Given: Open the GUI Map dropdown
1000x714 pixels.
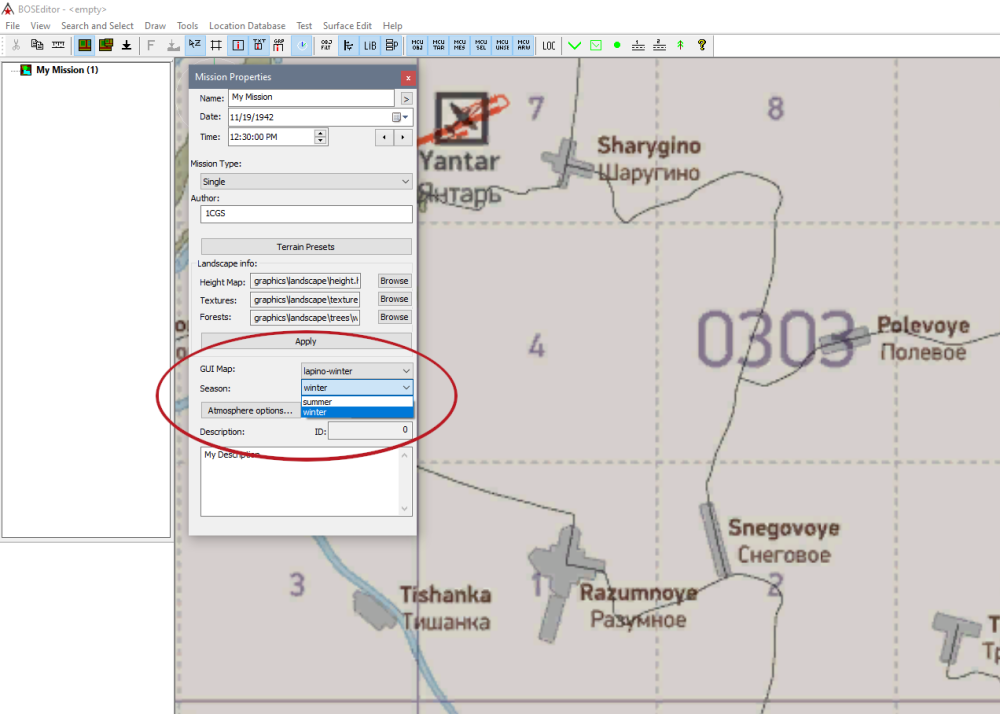Looking at the screenshot, I should coord(356,371).
